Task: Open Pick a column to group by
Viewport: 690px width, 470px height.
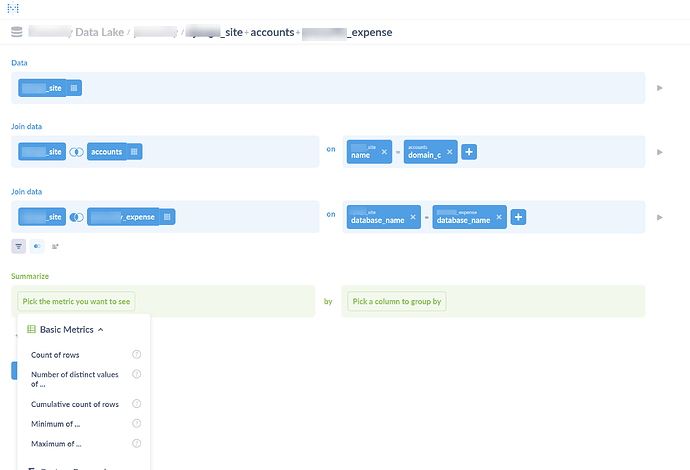Action: pyautogui.click(x=396, y=301)
